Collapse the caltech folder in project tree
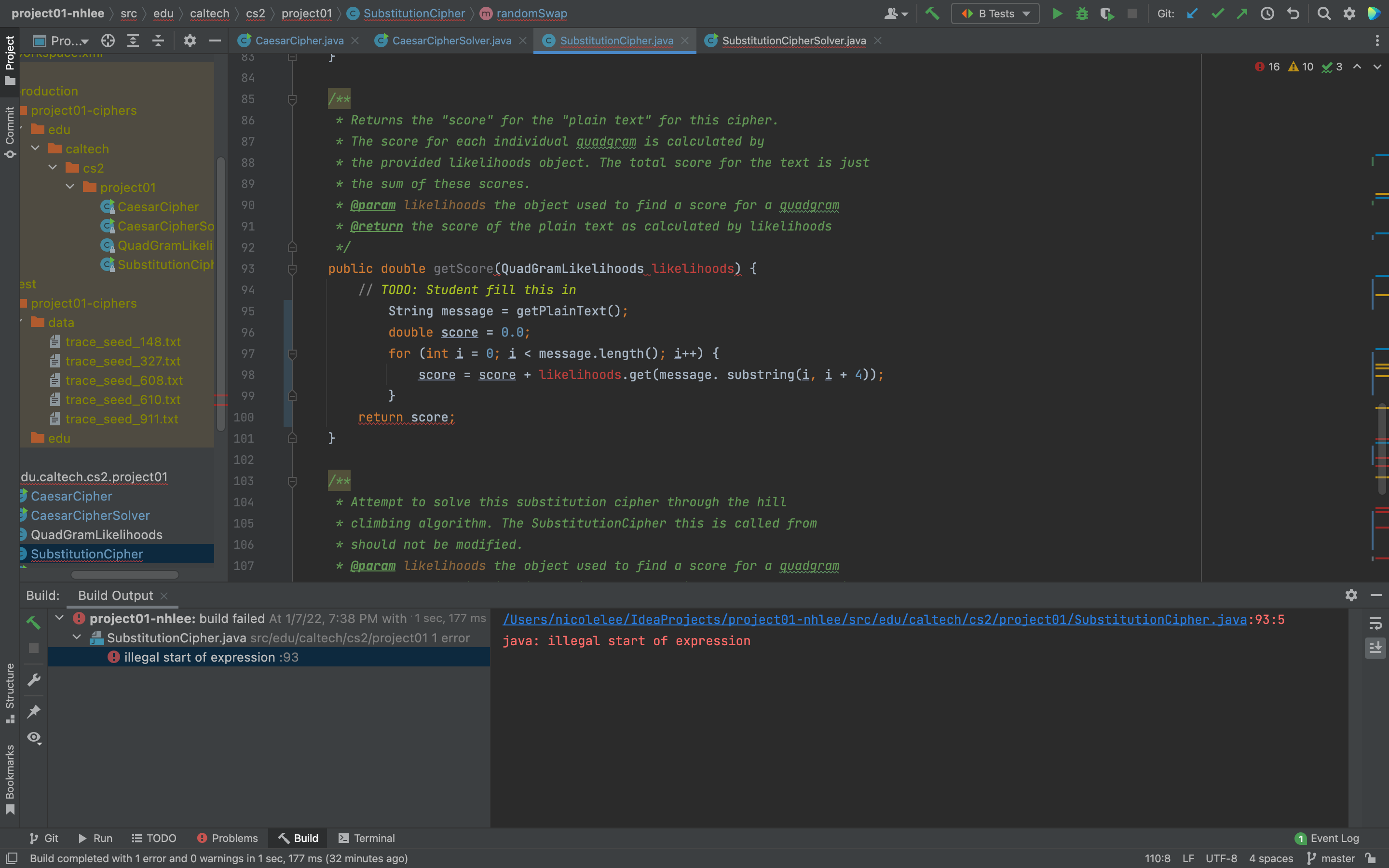Image resolution: width=1389 pixels, height=868 pixels. tap(36, 149)
